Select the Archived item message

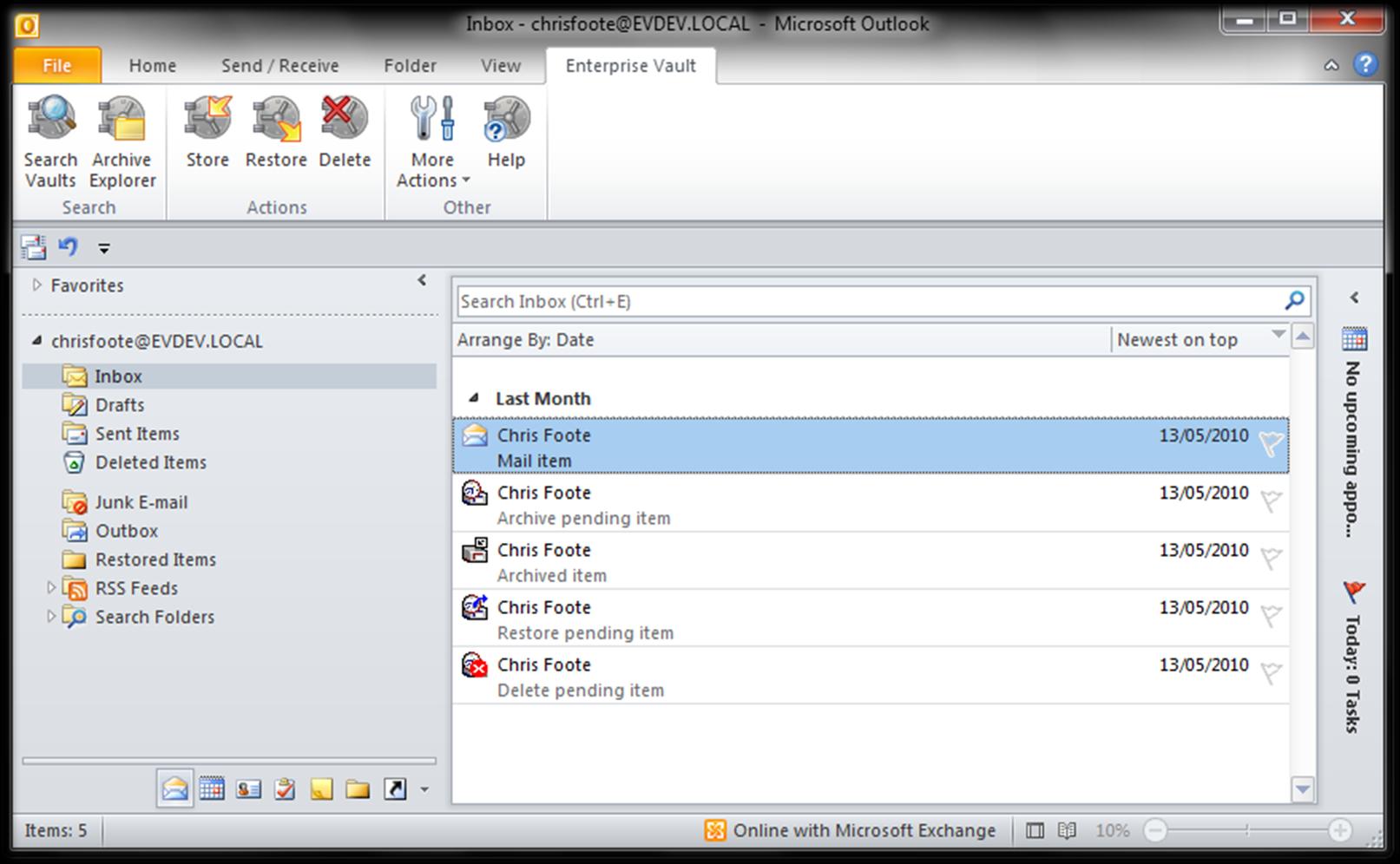pyautogui.click(x=871, y=561)
